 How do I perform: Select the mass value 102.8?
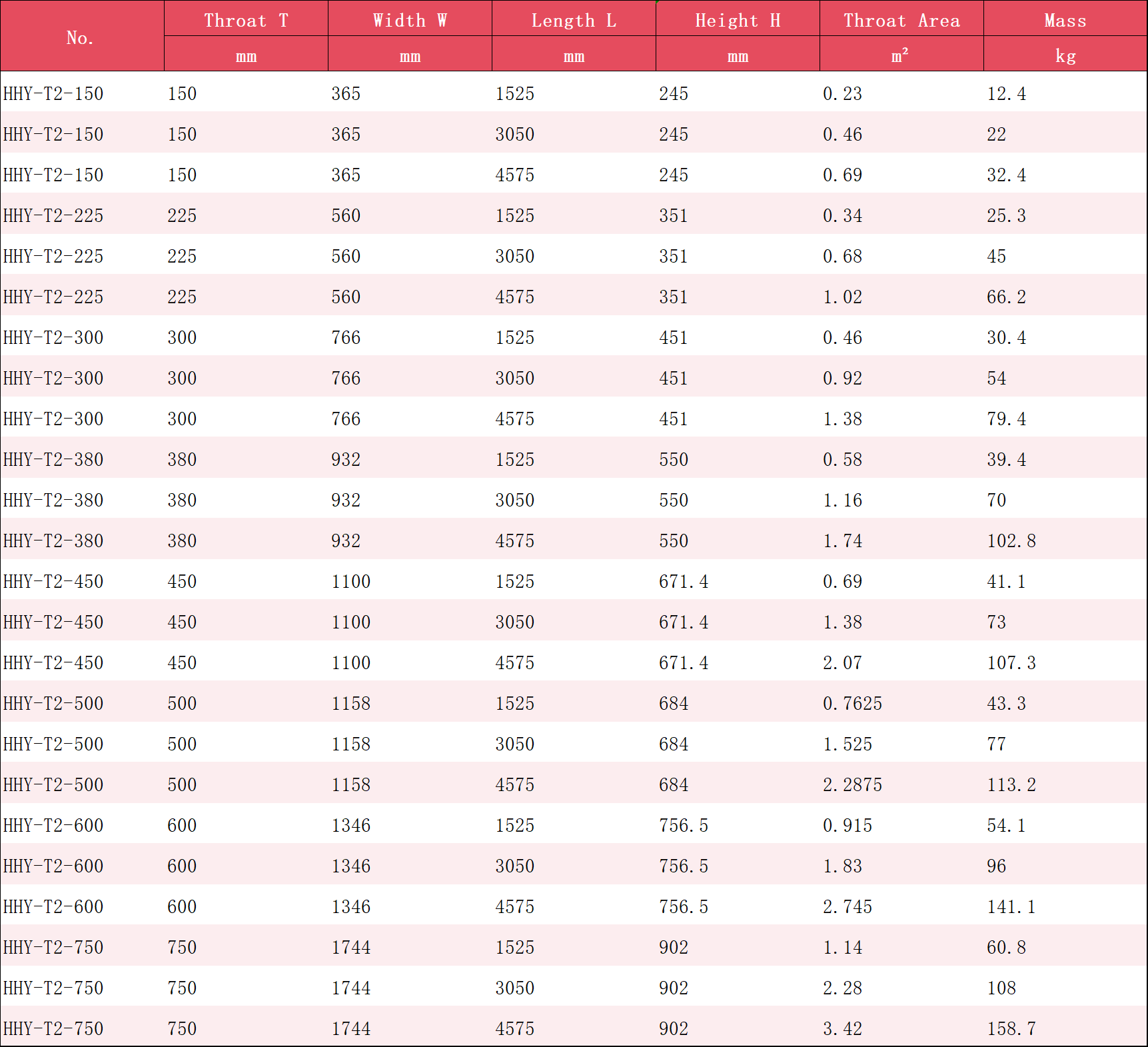[1011, 541]
